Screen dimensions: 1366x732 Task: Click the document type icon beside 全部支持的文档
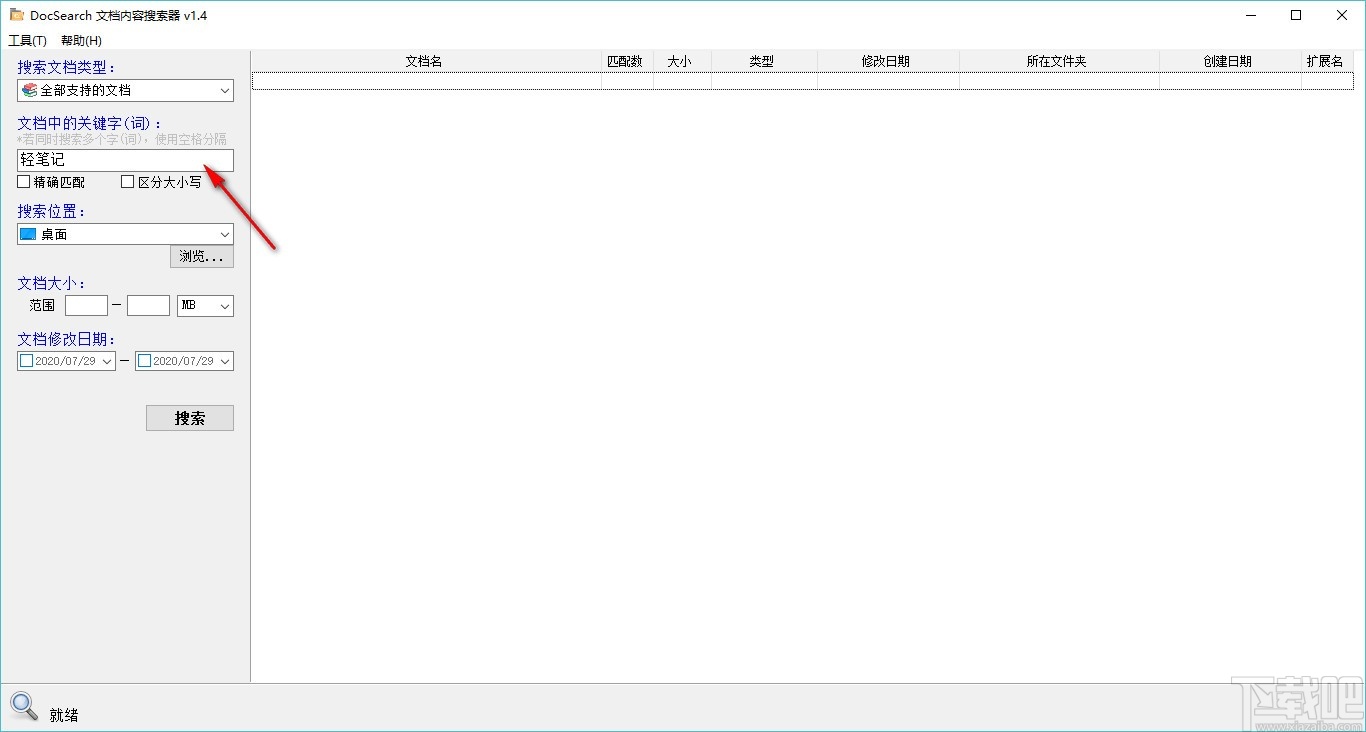pyautogui.click(x=27, y=90)
